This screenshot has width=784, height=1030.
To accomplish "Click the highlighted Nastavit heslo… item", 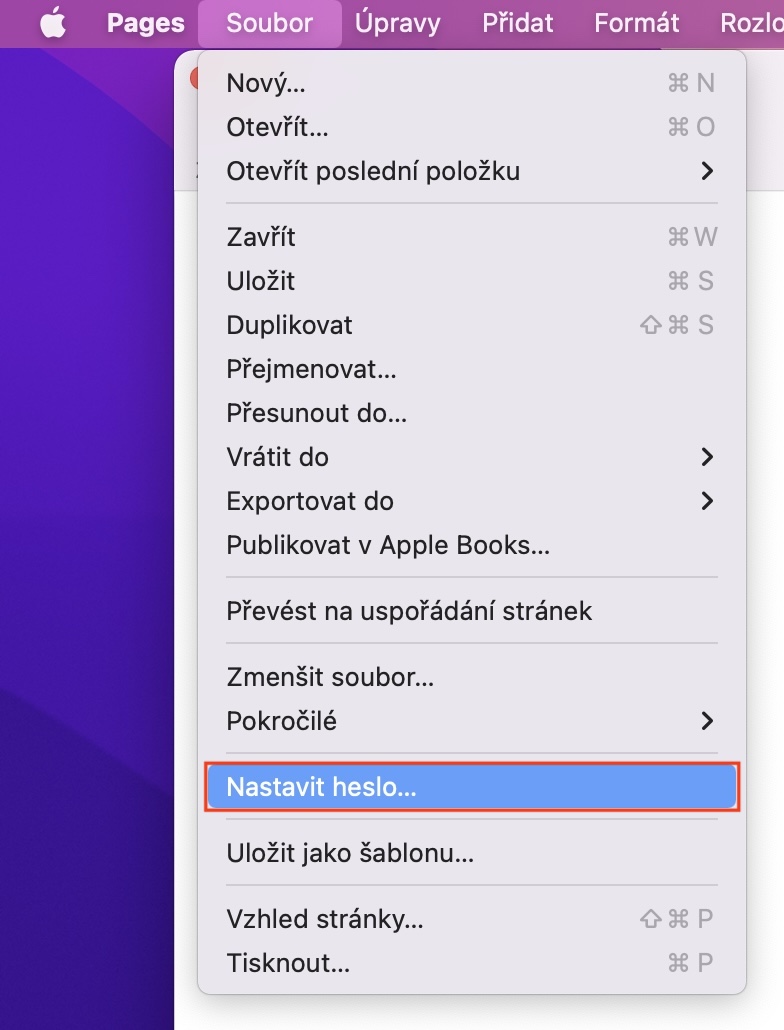I will click(321, 787).
